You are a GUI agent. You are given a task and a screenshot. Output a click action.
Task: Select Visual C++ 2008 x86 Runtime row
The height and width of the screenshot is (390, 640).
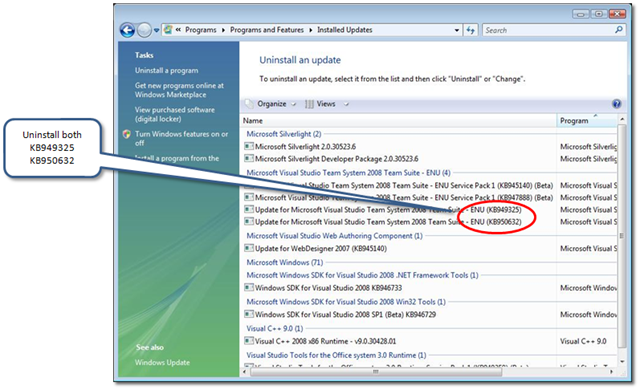[x=325, y=341]
